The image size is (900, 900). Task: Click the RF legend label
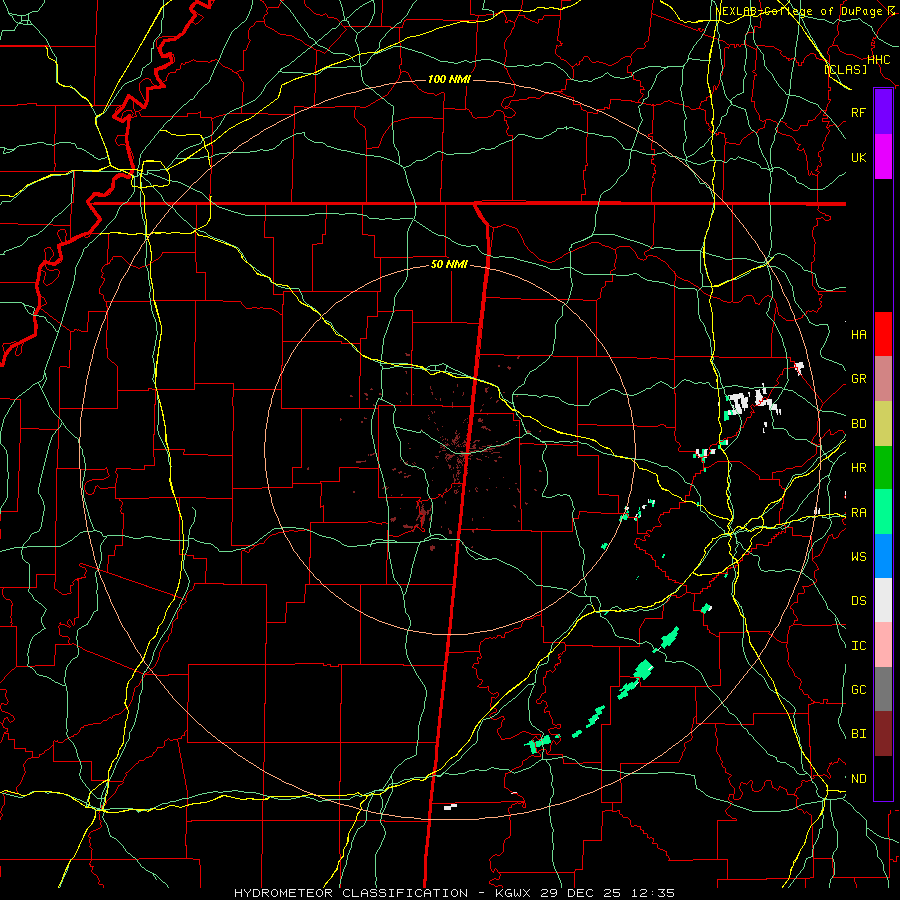point(858,112)
